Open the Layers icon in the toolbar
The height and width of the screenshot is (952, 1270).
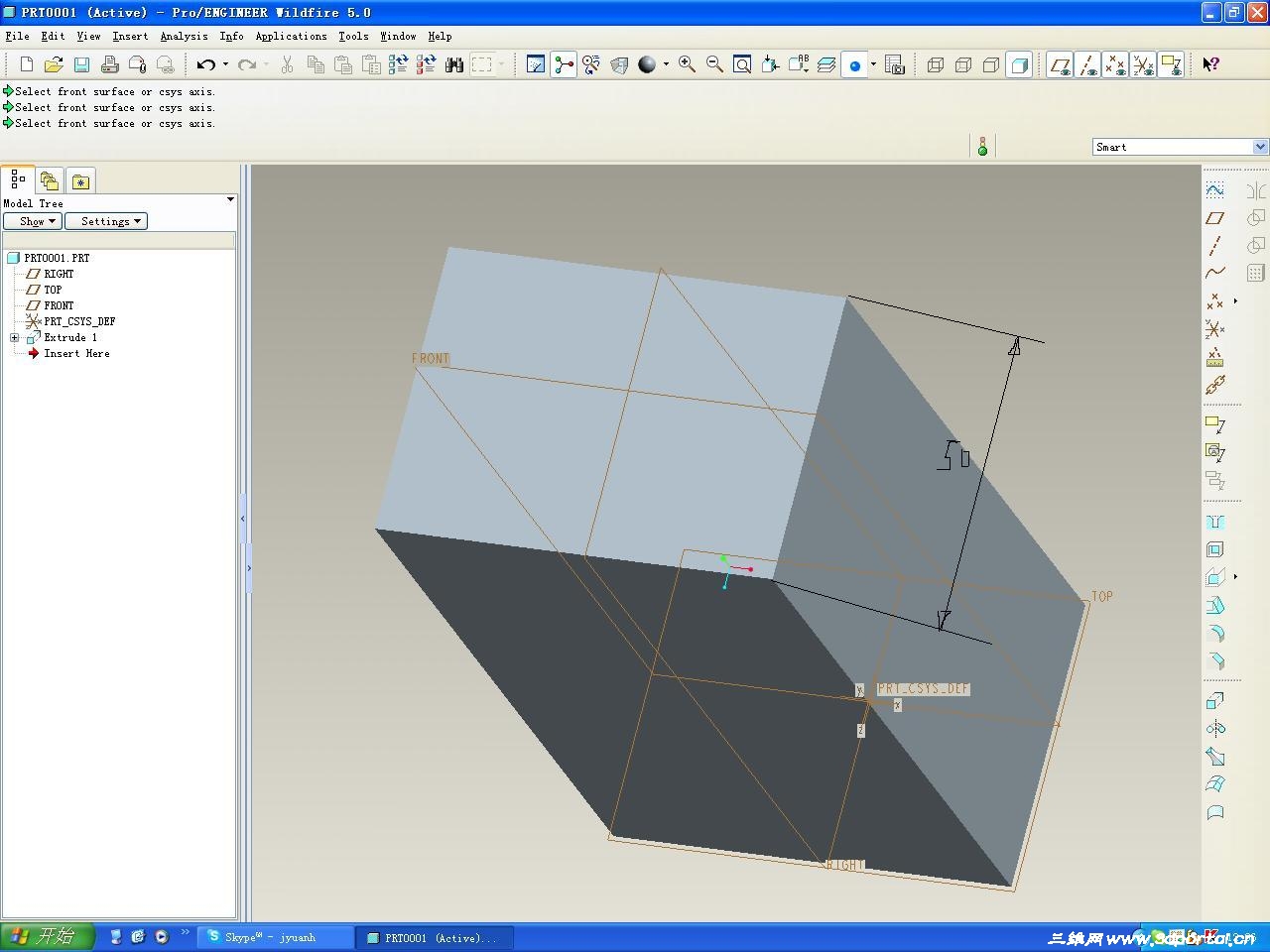pos(825,64)
